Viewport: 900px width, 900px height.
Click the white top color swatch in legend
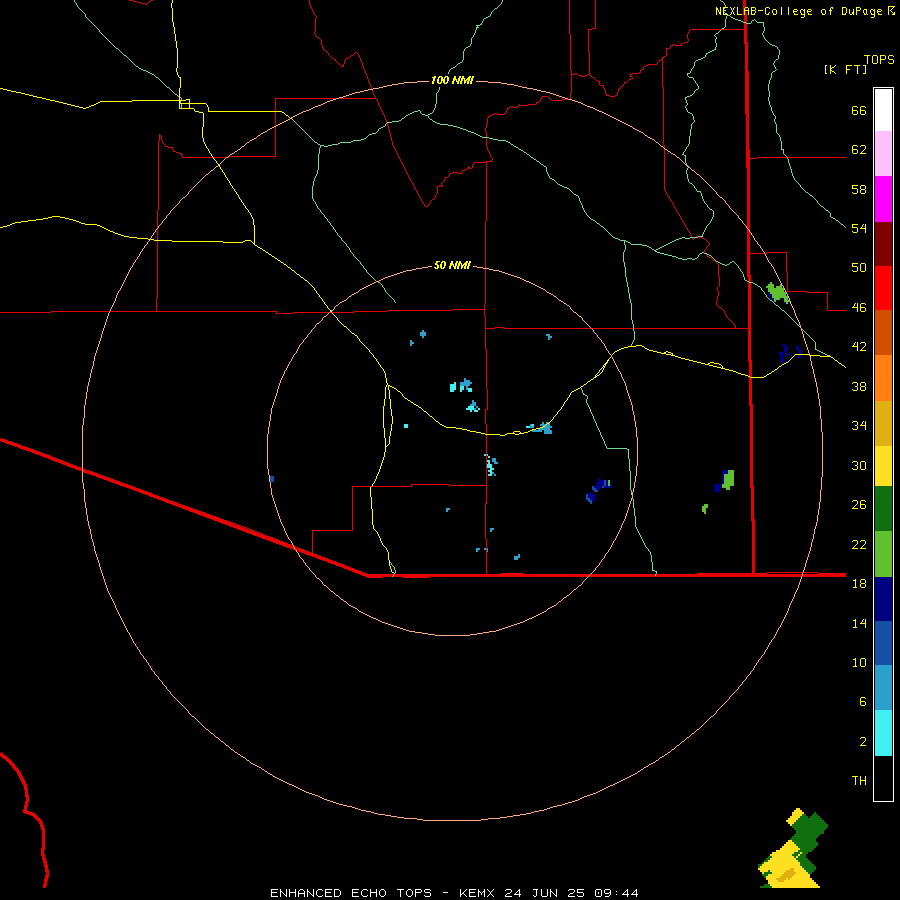click(883, 110)
